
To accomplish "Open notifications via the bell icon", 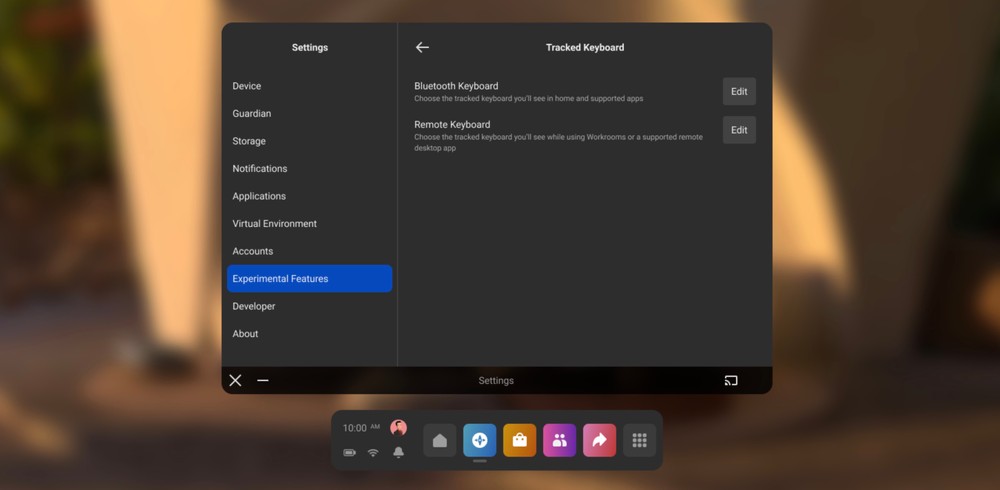I will pyautogui.click(x=399, y=452).
